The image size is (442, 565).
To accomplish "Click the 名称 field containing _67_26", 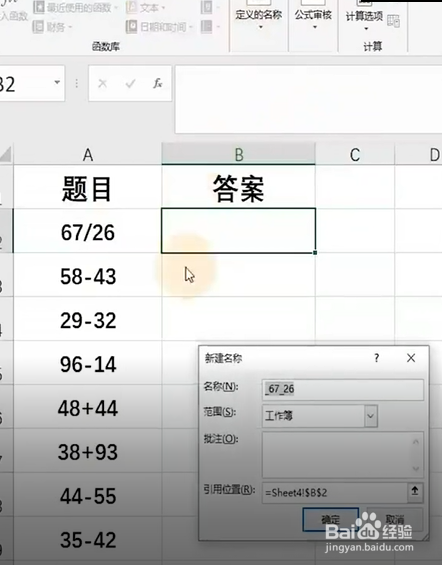I will coord(343,389).
